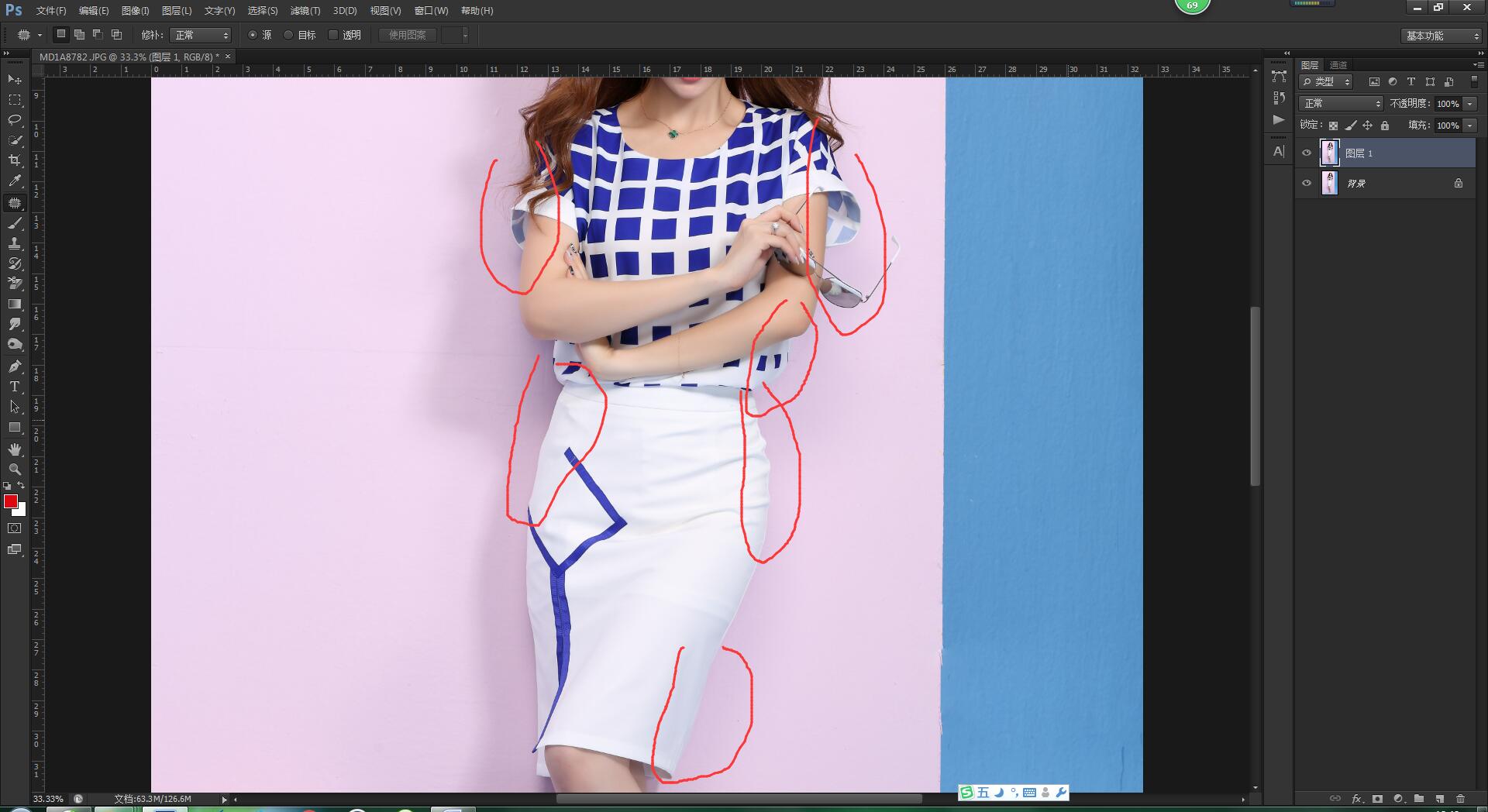Open the History panel icon
This screenshot has height=812, width=1488.
(x=1279, y=98)
